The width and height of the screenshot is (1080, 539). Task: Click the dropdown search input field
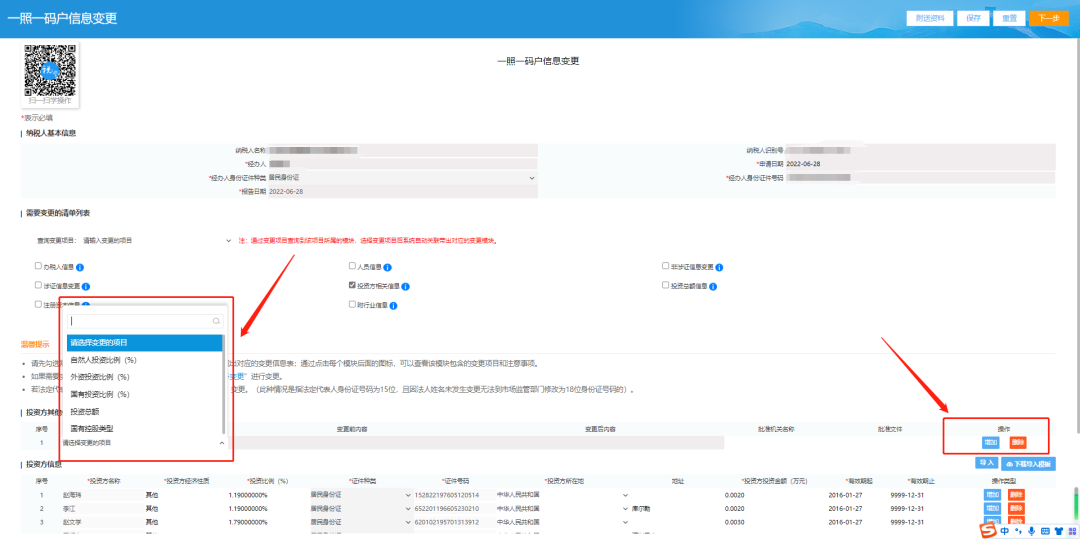[138, 322]
